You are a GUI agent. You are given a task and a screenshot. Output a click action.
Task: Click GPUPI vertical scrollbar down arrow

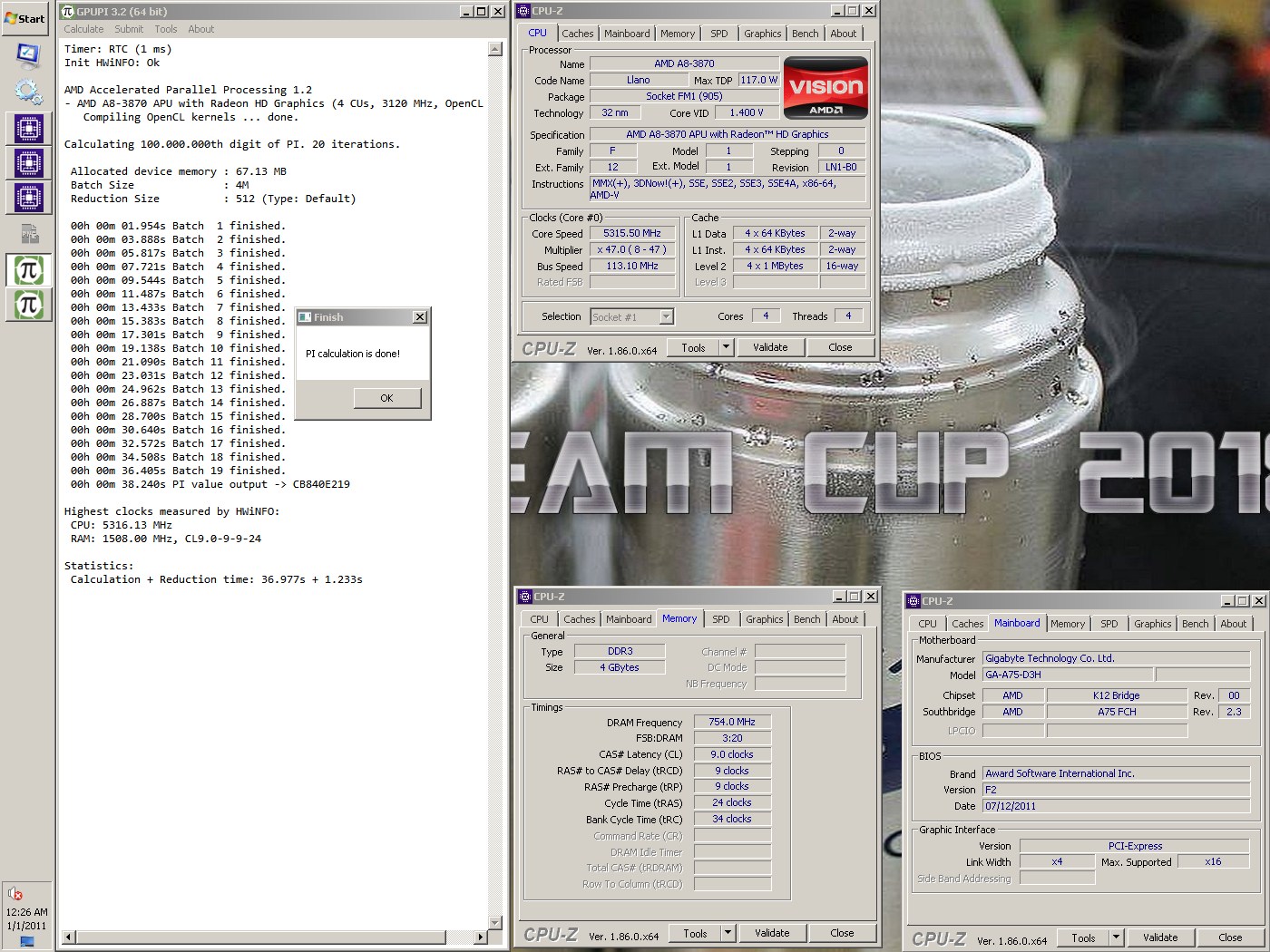tap(495, 923)
